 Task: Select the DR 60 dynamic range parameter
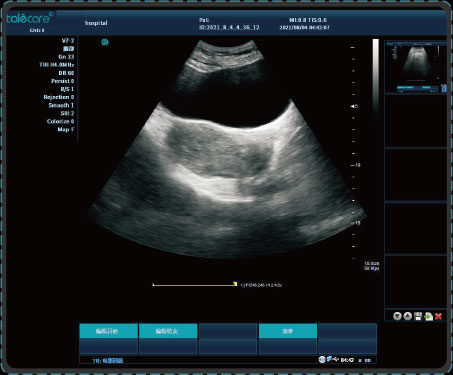tap(66, 73)
